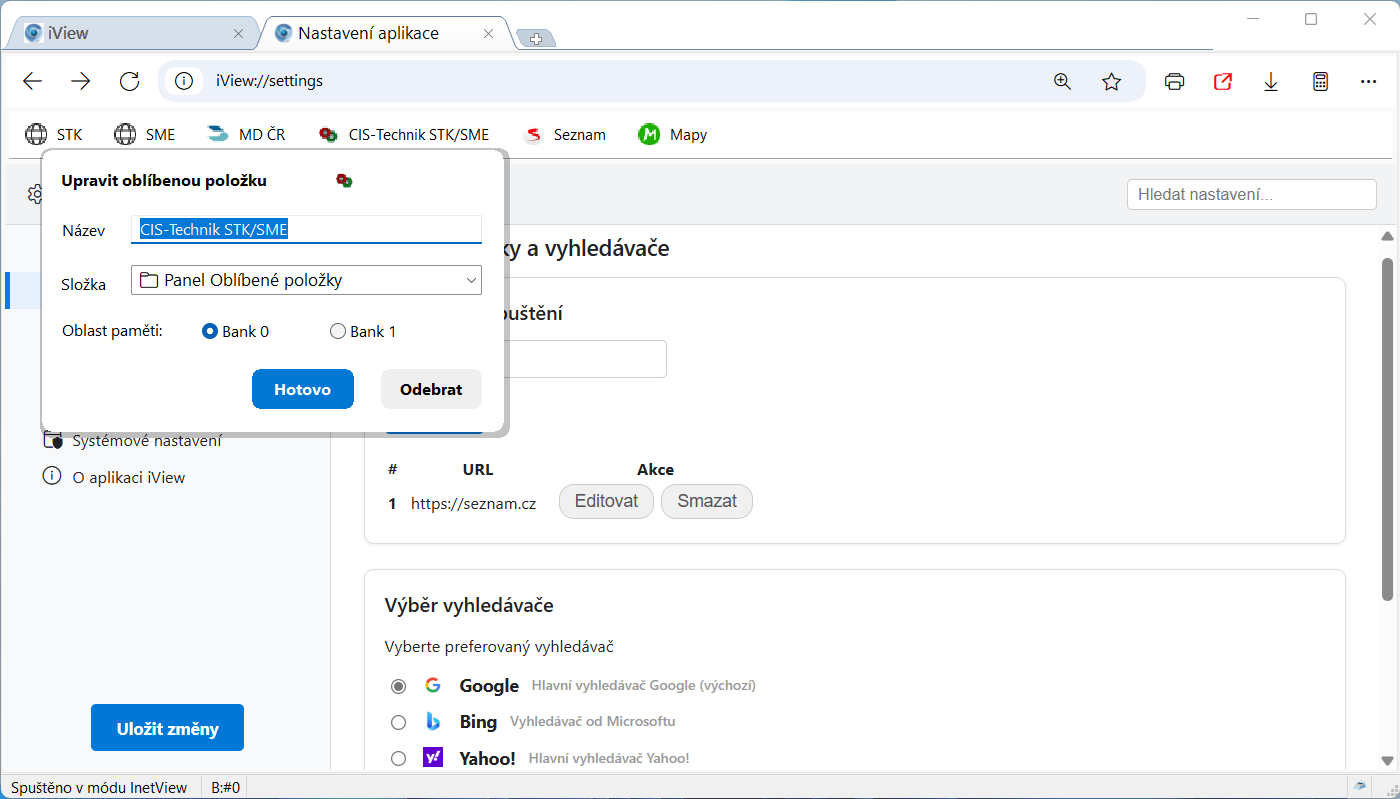This screenshot has width=1400, height=799.
Task: Click the Upravit oblíbenou položku dialog title
Action: point(164,181)
